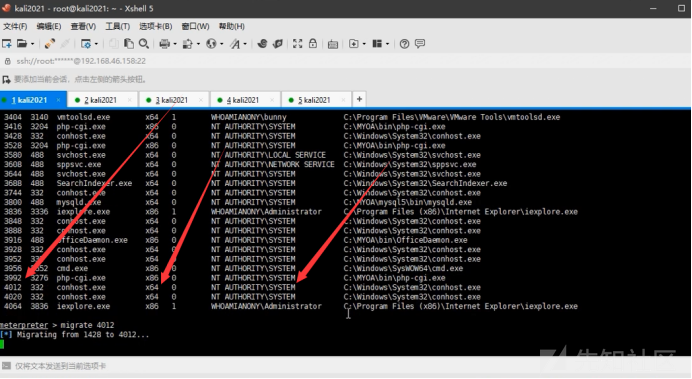Click the meterpreter prompt text
692x379 pixels.
tap(24, 325)
